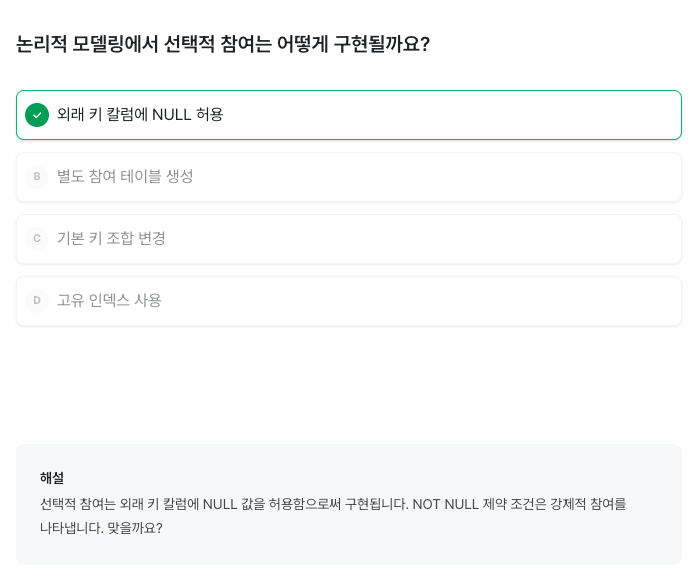Image resolution: width=695 pixels, height=587 pixels.
Task: Click the empty right side of option C card
Action: point(500,239)
